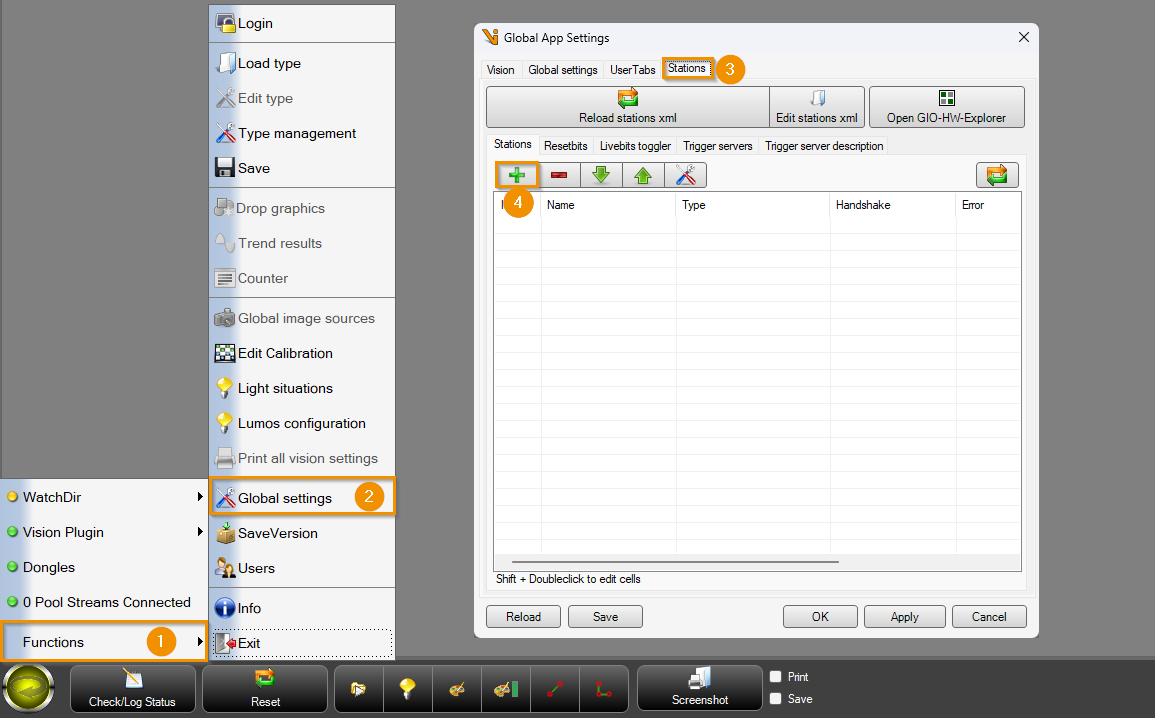The width and height of the screenshot is (1155, 718).
Task: Open Trigger server description sub-tab
Action: coord(824,146)
